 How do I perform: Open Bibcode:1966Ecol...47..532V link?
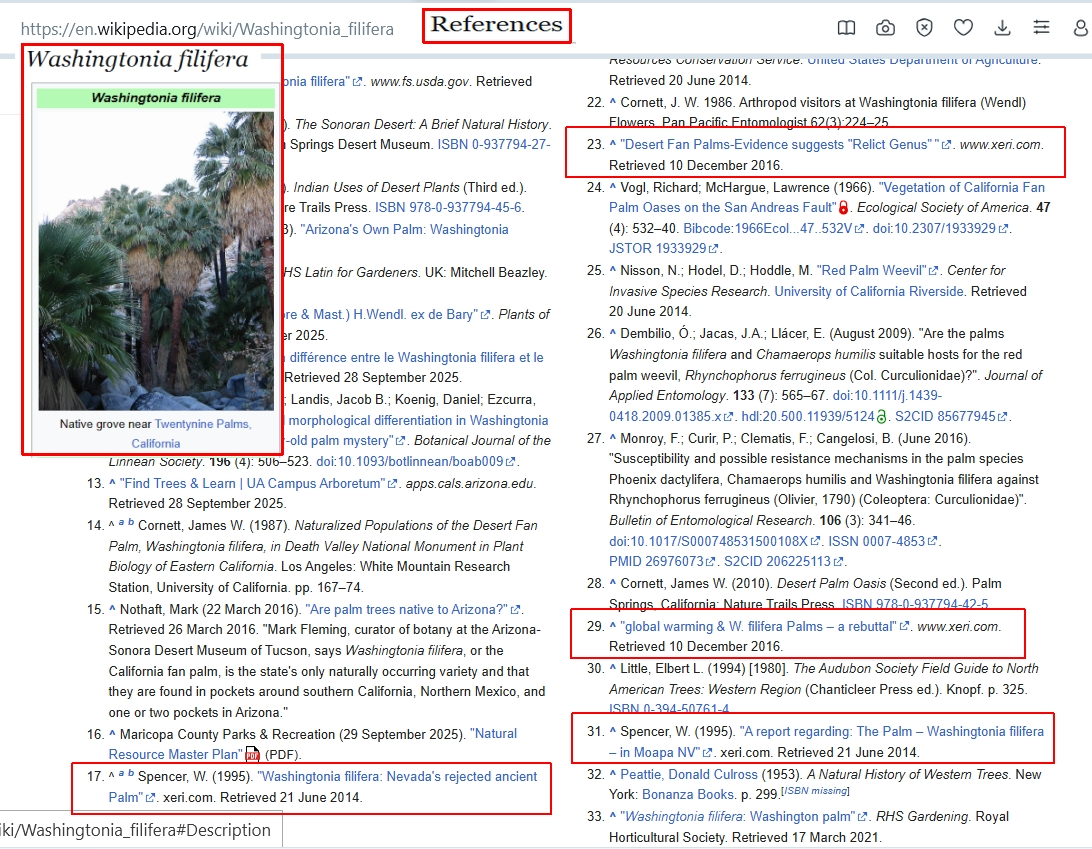(x=773, y=228)
